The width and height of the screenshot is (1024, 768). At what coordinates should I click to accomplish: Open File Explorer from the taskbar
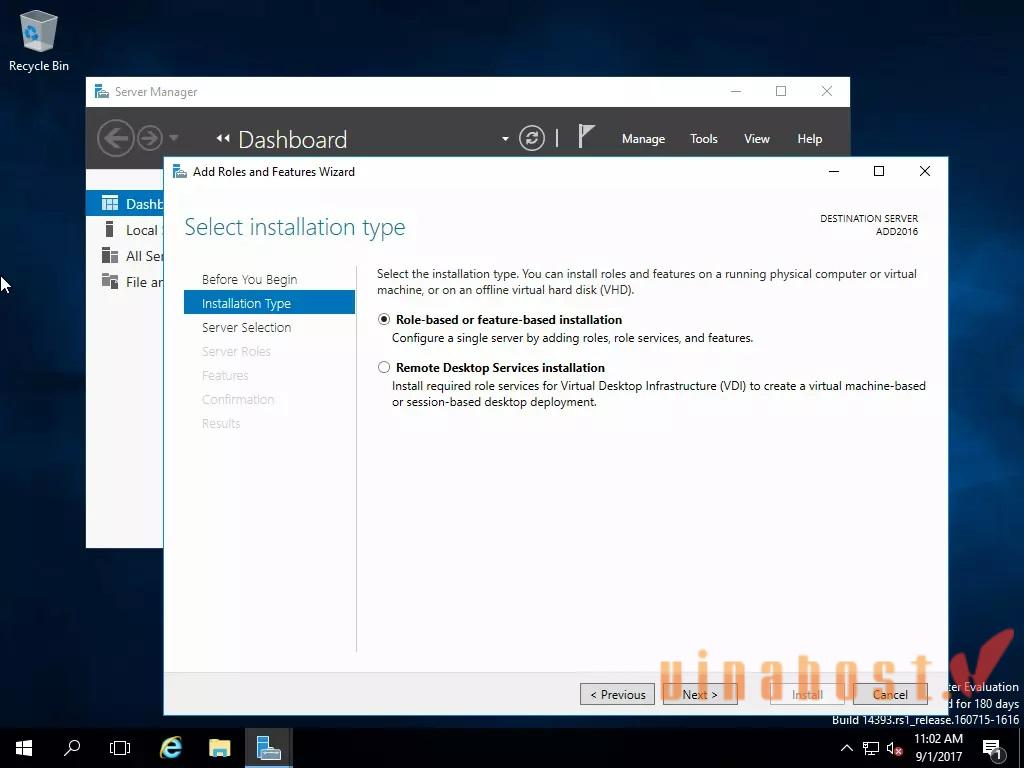219,747
